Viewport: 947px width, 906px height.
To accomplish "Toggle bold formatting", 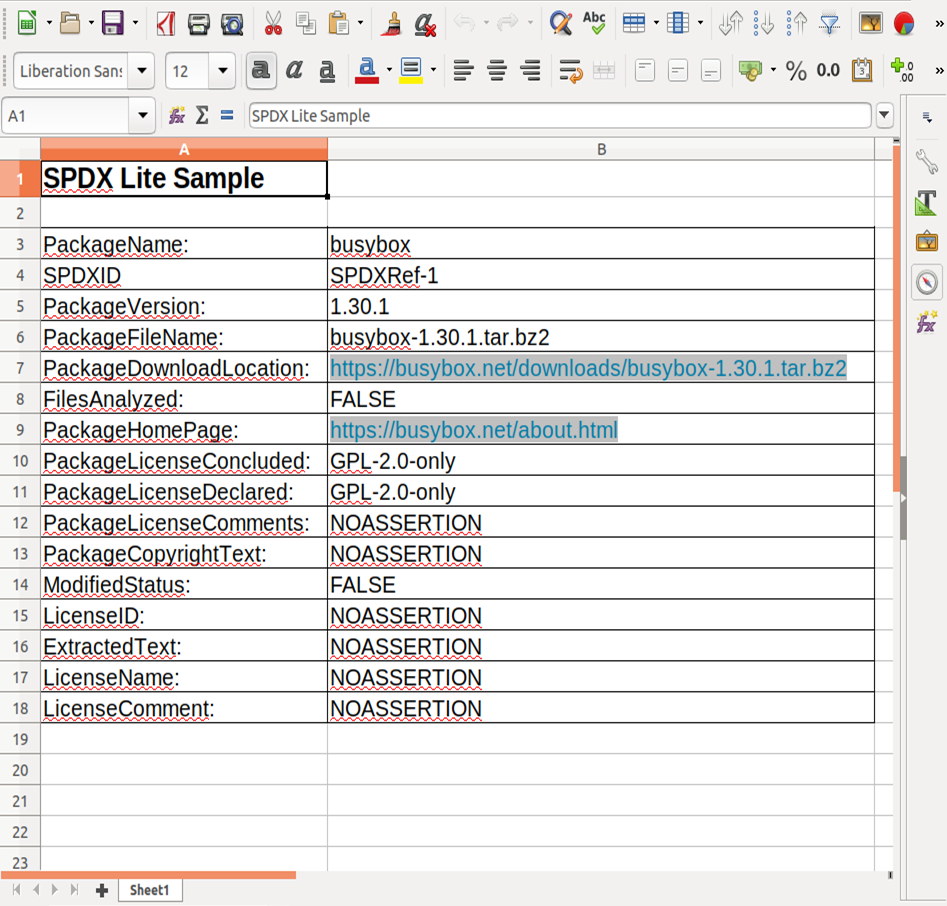I will click(261, 71).
